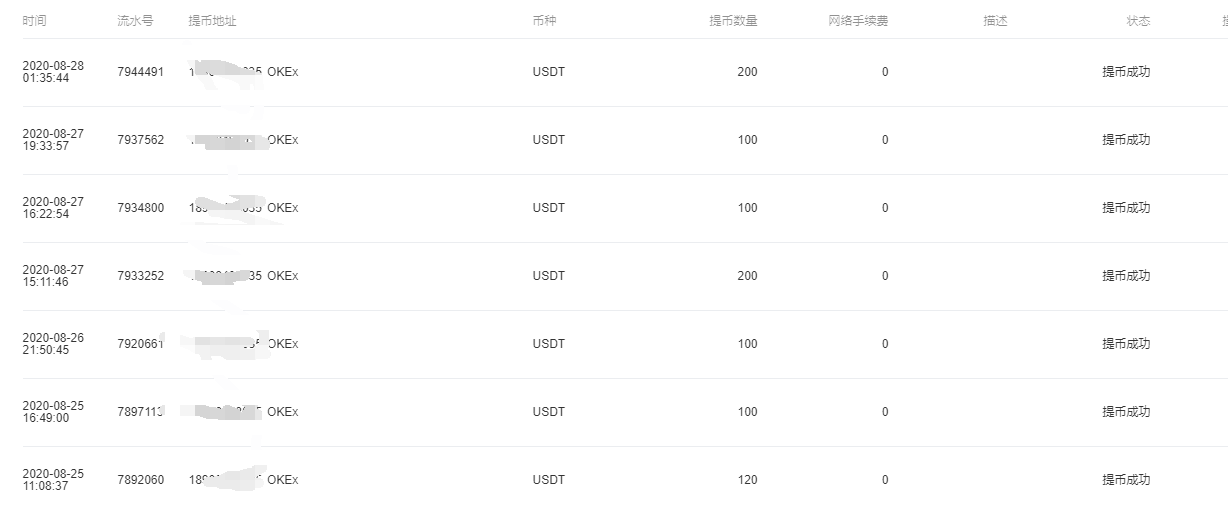Click the 流水号 column header
This screenshot has height=507, width=1228.
(x=135, y=21)
